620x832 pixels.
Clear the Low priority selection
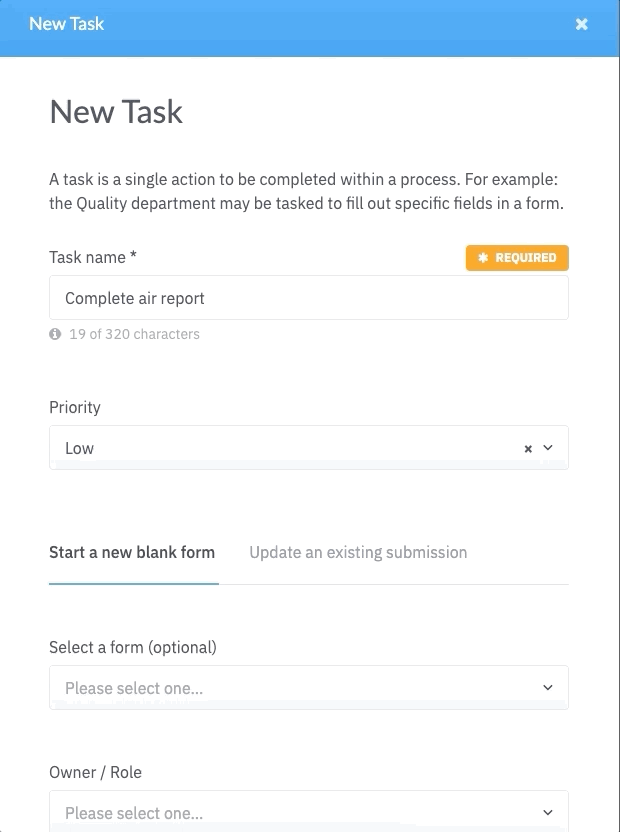pyautogui.click(x=528, y=449)
